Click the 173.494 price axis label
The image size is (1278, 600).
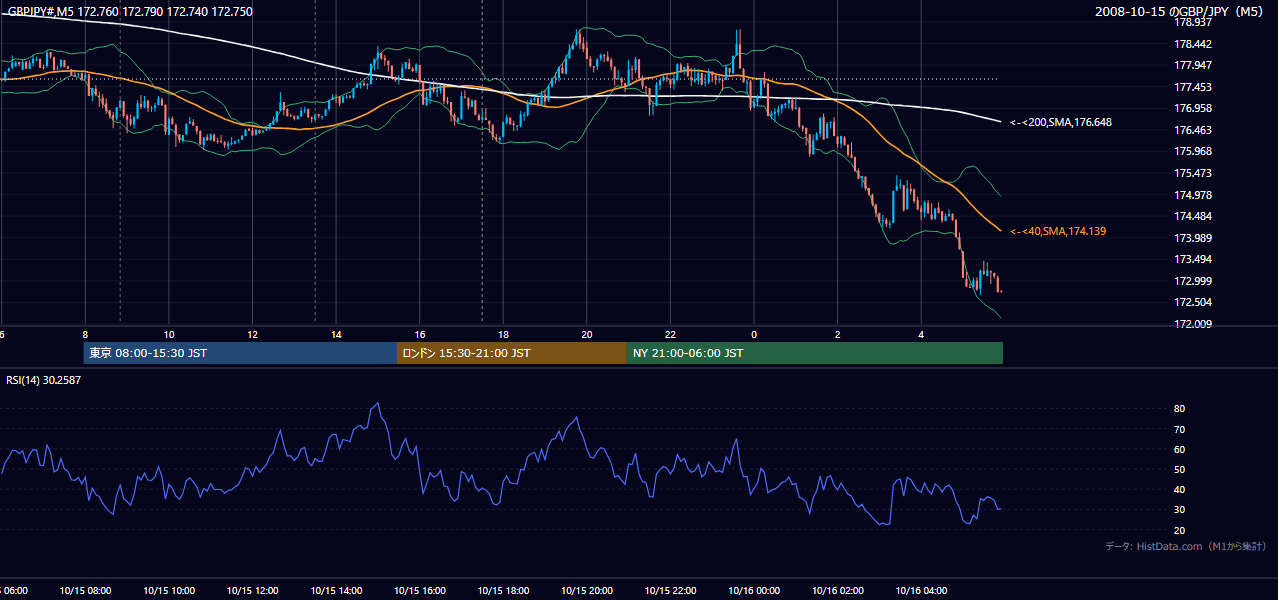(x=1193, y=259)
